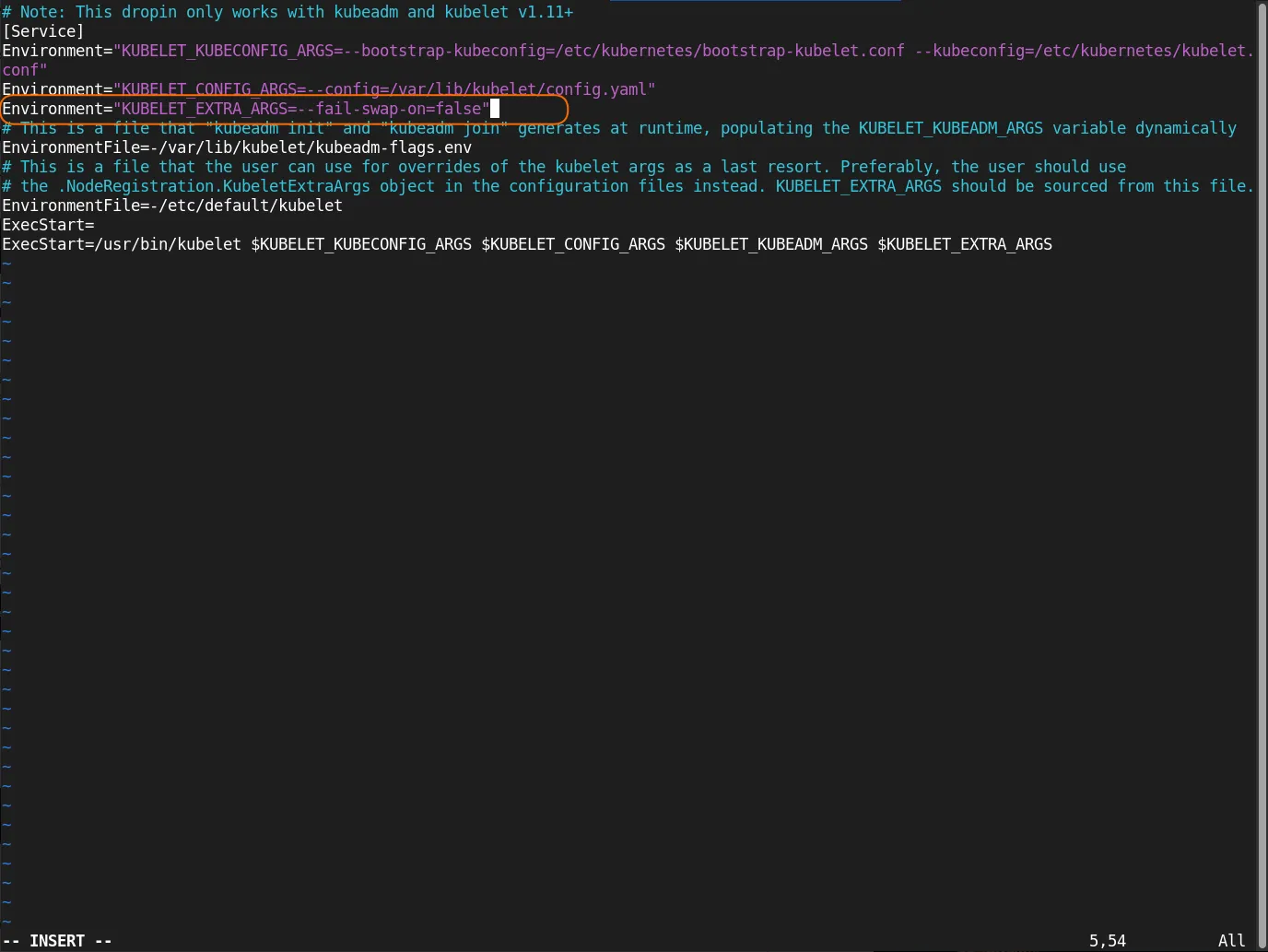Click the "# Note: This dropin only works" comment line
Image resolution: width=1268 pixels, height=952 pixels.
pos(288,12)
